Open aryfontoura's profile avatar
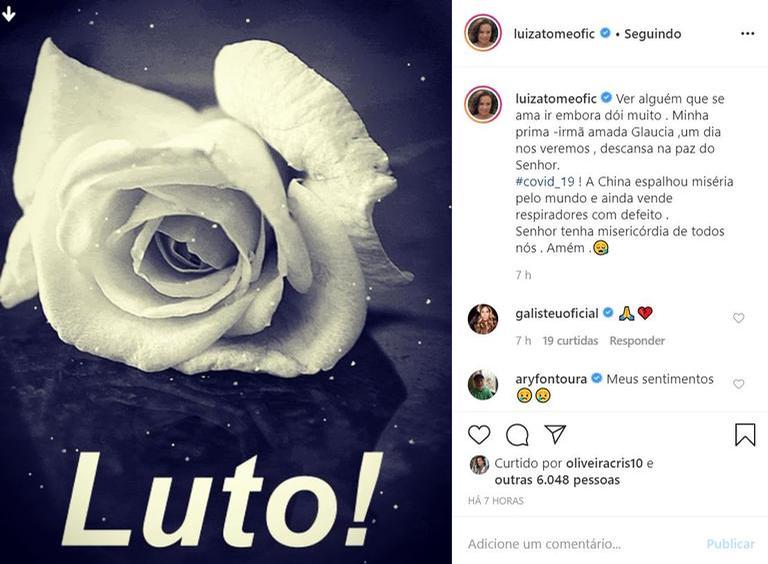This screenshot has height=564, width=768. coord(482,385)
